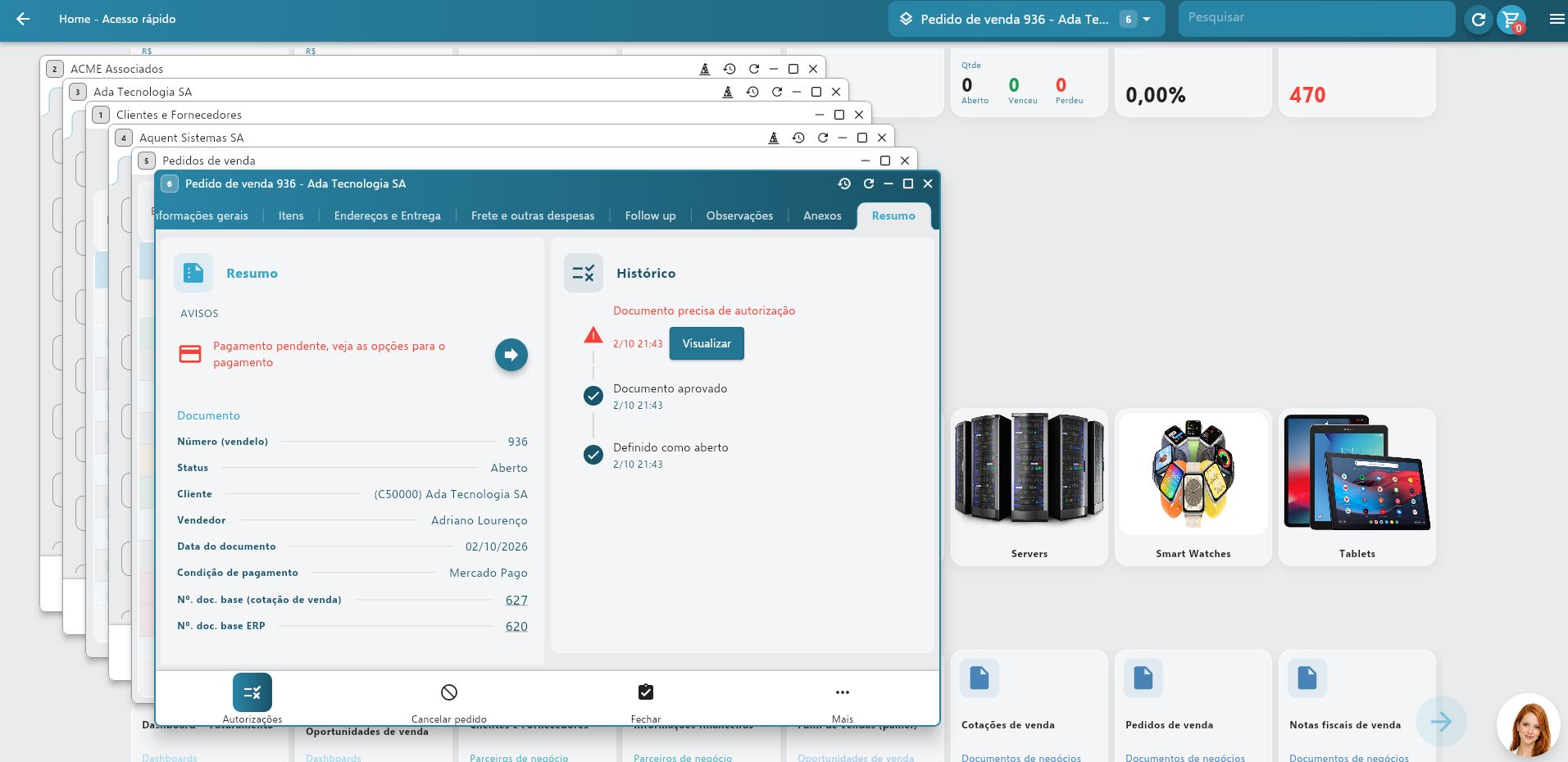Reload the Aquent Sistemas SA window

[x=822, y=138]
